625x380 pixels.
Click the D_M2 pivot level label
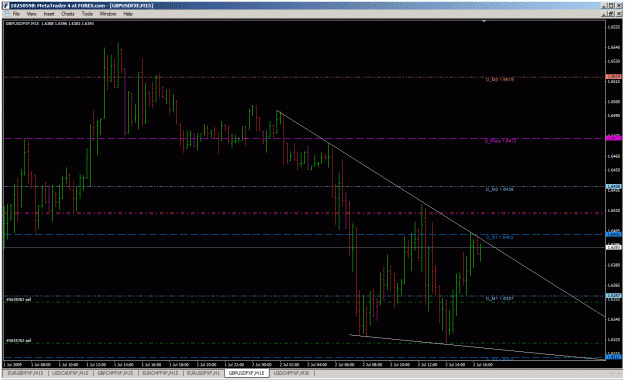click(499, 189)
